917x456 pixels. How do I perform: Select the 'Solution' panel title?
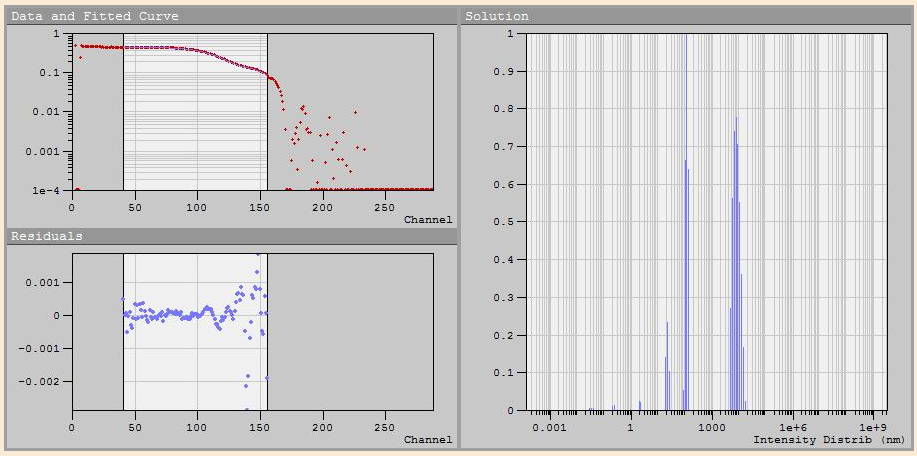(x=497, y=16)
